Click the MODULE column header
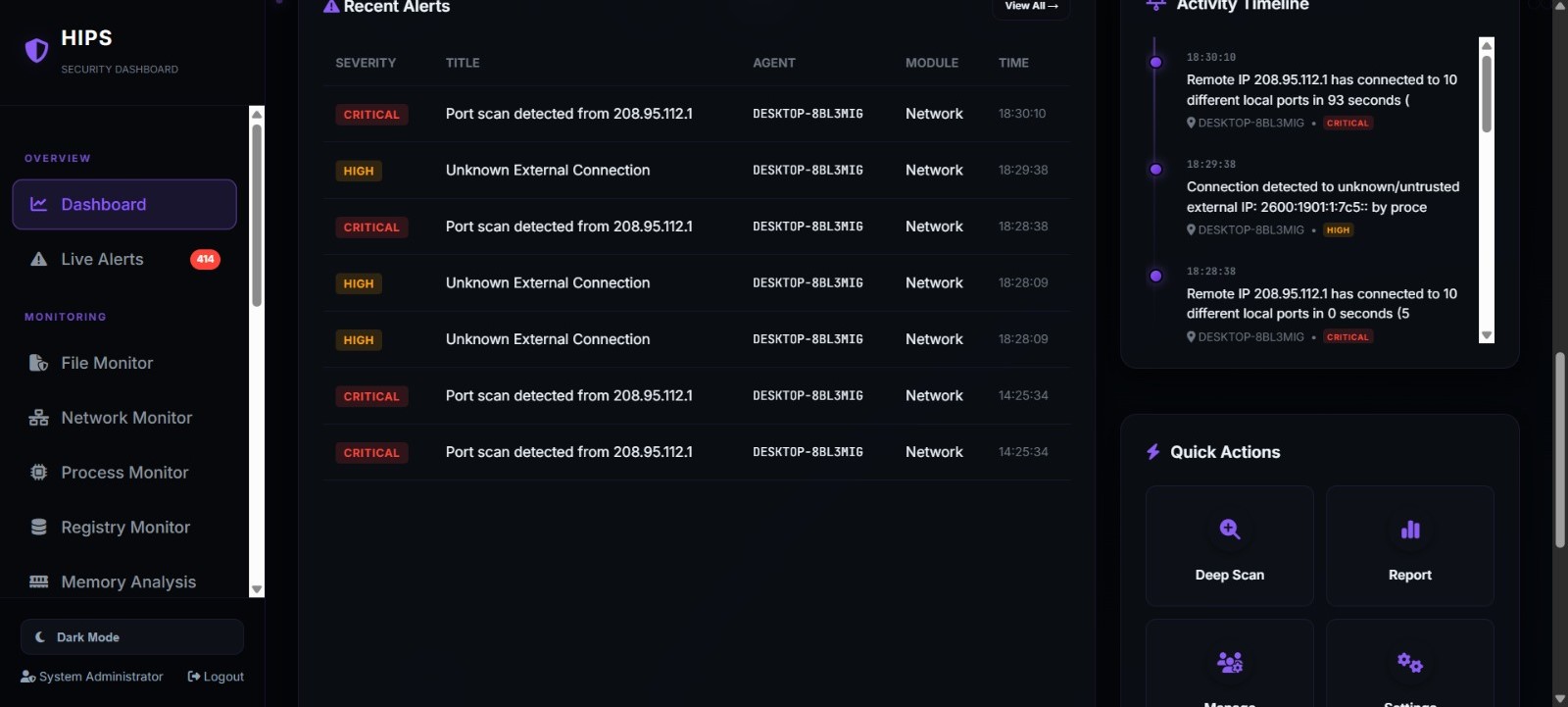This screenshot has width=1568, height=707. [x=932, y=63]
